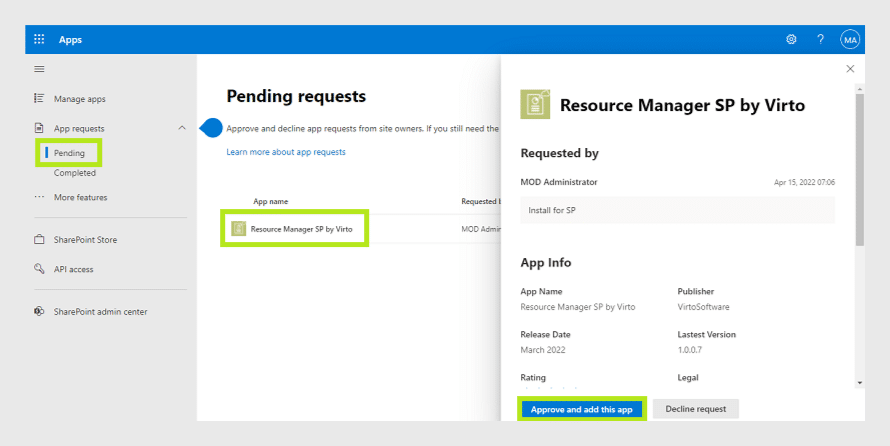The image size is (890, 446).
Task: Open Manage apps in sidebar
Action: [79, 99]
